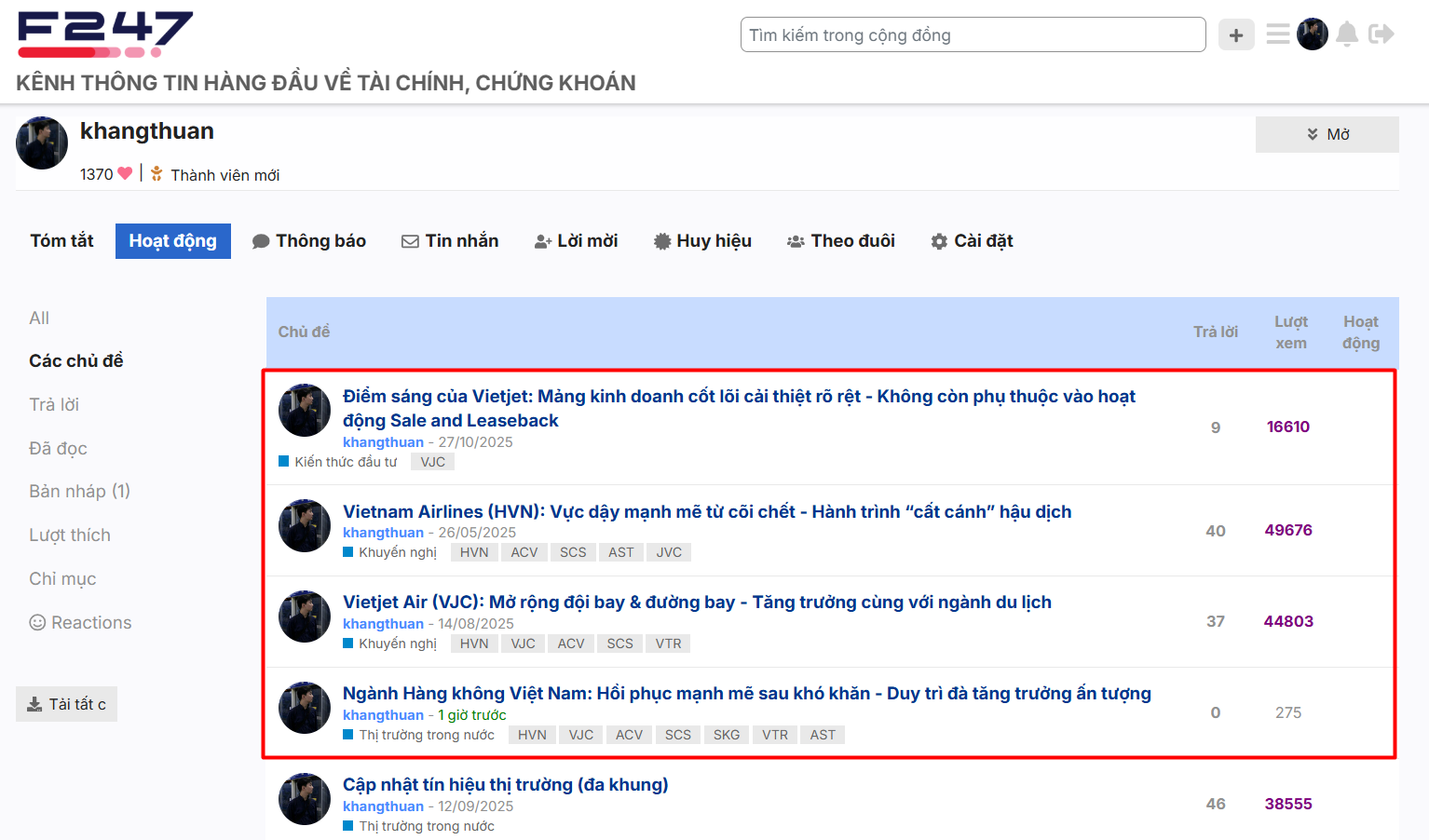Viewport: 1429px width, 840px height.
Task: Show Lượt thích activity filter
Action: coord(70,535)
